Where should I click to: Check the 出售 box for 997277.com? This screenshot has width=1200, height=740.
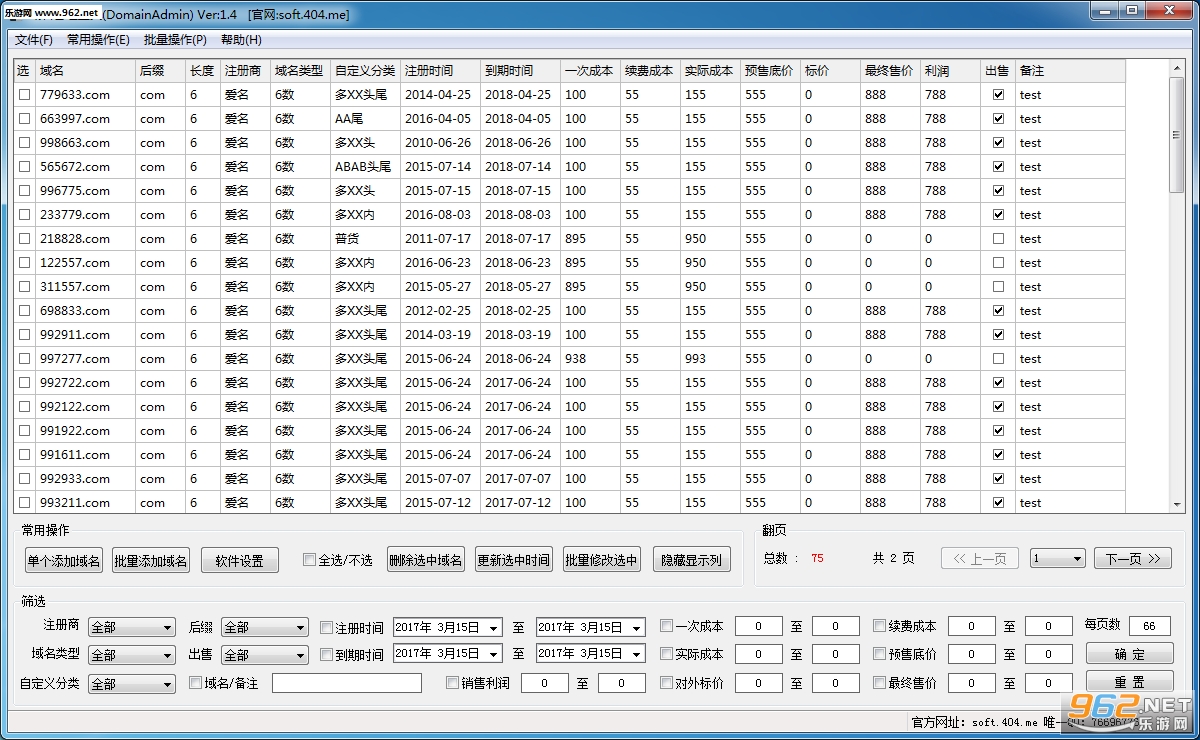click(998, 359)
